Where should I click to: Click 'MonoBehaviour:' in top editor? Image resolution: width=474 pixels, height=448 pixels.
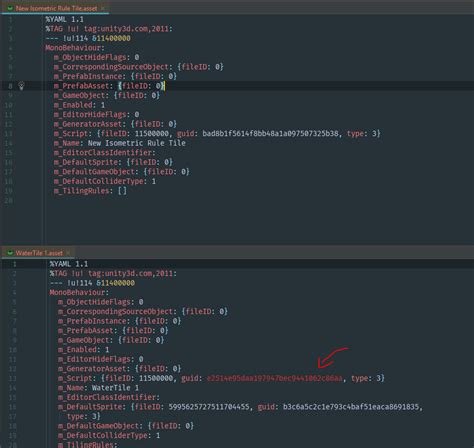coord(75,48)
